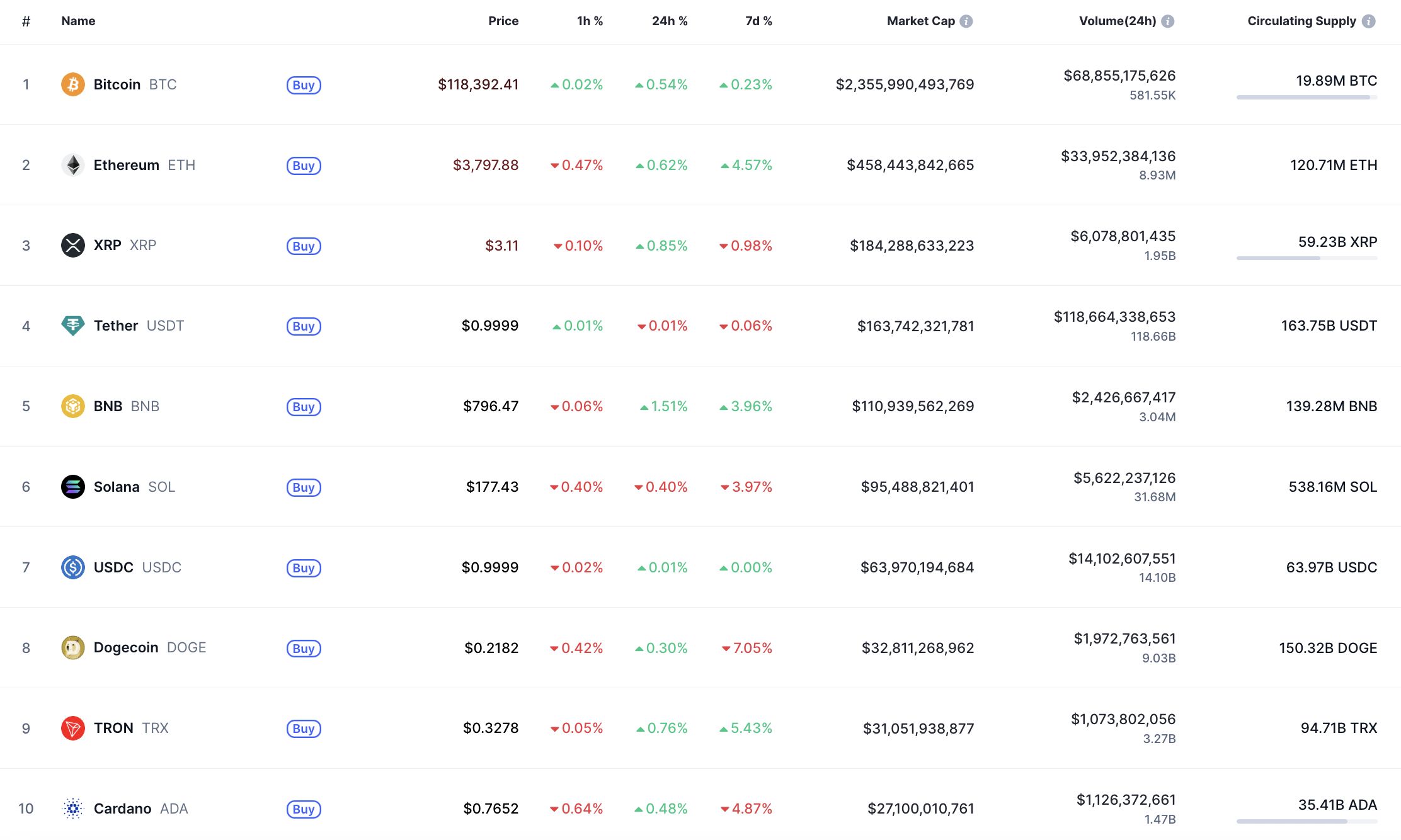Click Bitcoin price $118,392.41
Screen dimensions: 1401x840
[x=478, y=84]
